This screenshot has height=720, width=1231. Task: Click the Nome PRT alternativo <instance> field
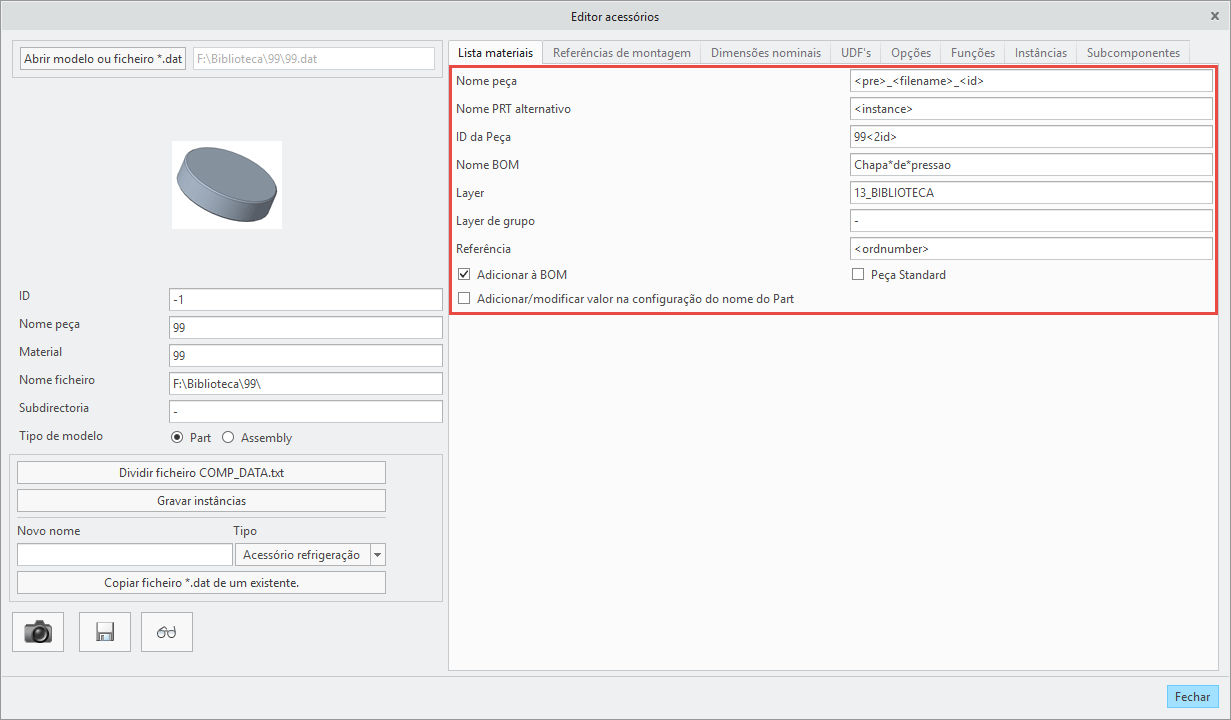point(1031,109)
